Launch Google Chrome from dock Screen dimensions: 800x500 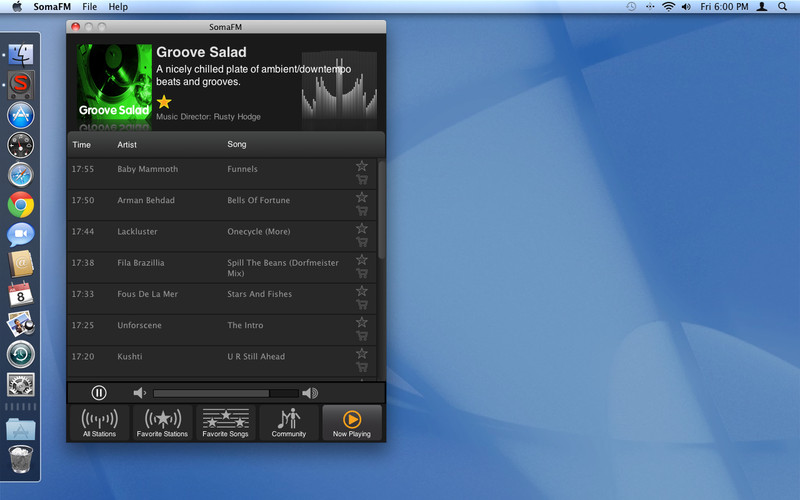pyautogui.click(x=21, y=205)
